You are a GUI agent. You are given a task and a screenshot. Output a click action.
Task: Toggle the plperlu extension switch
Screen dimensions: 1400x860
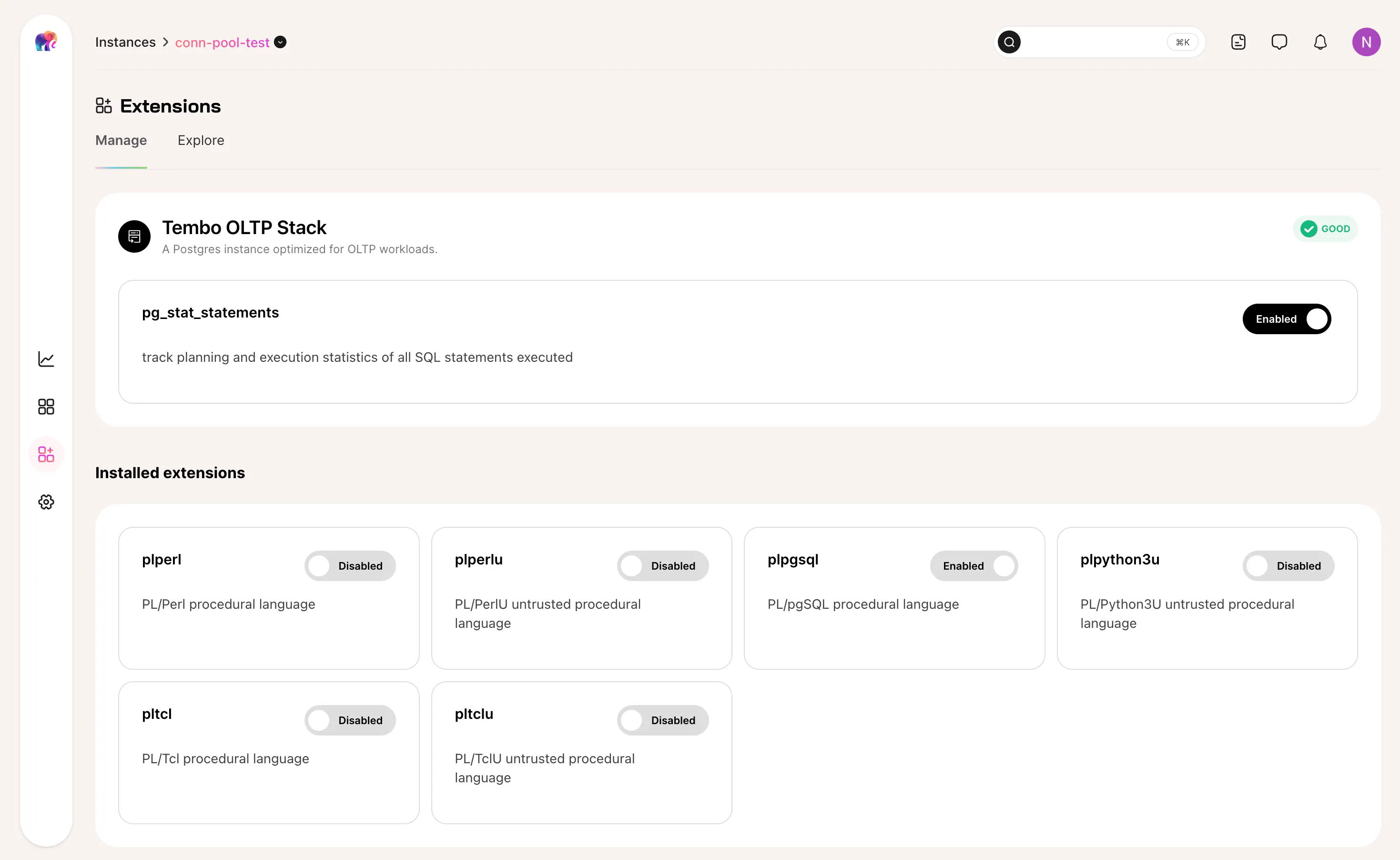pos(663,566)
